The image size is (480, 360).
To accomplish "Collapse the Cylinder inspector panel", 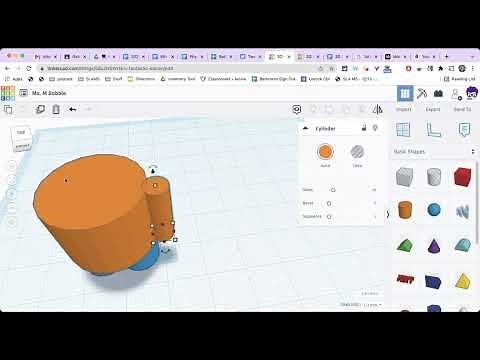I will tap(305, 128).
